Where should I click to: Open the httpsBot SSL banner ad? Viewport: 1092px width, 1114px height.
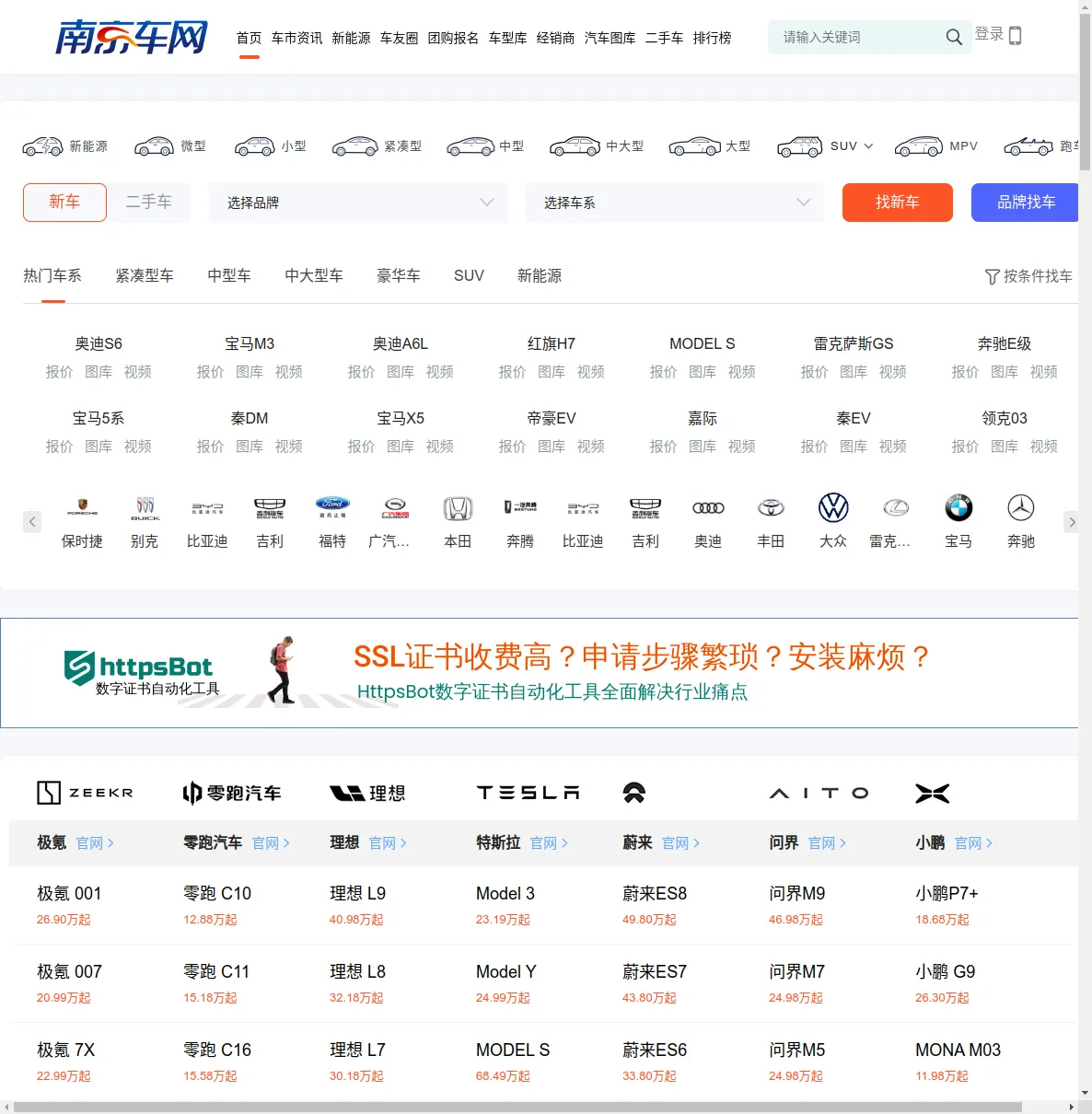click(539, 673)
